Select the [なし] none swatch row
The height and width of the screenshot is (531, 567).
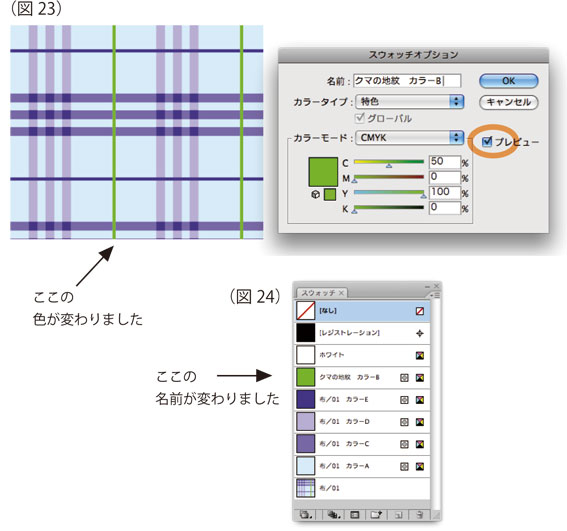(x=363, y=311)
